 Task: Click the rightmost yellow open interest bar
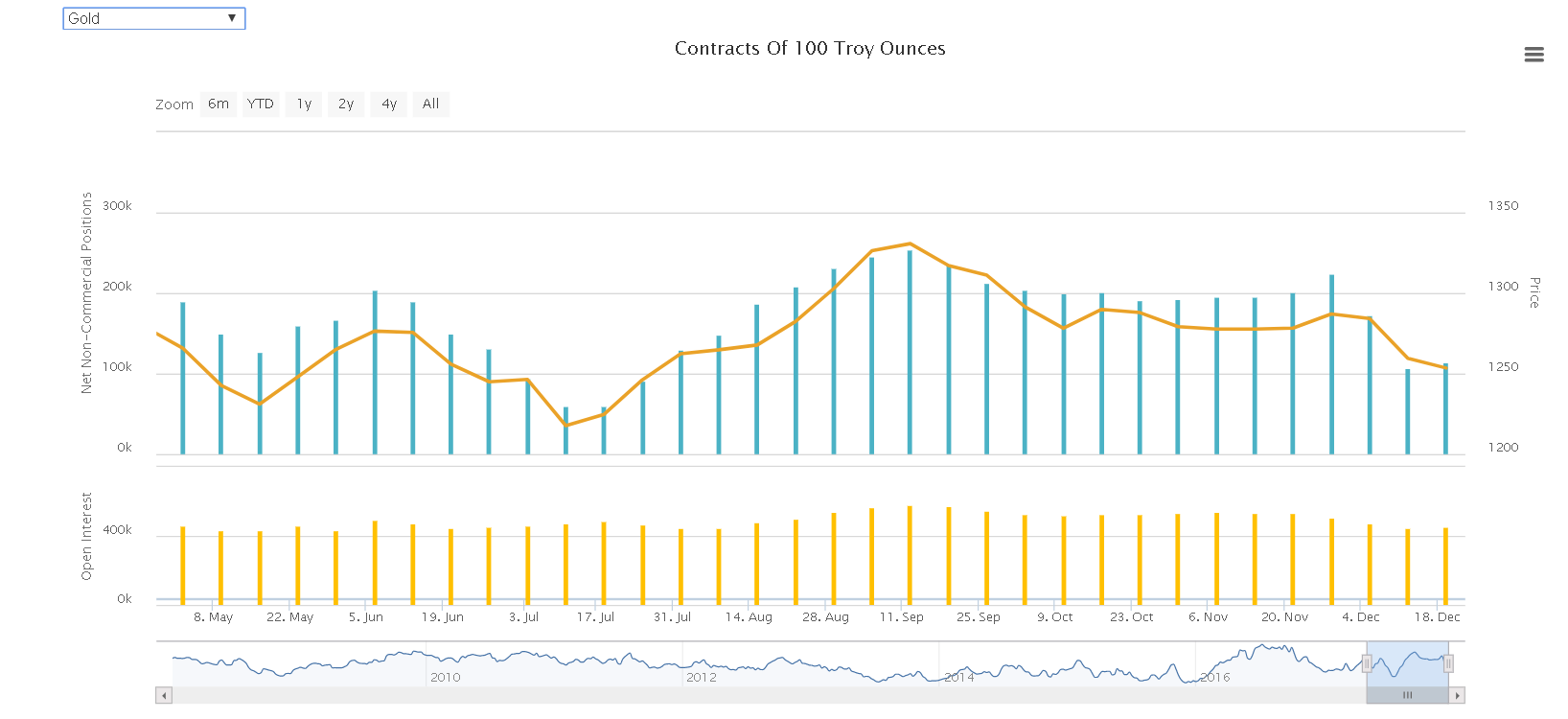1445,566
